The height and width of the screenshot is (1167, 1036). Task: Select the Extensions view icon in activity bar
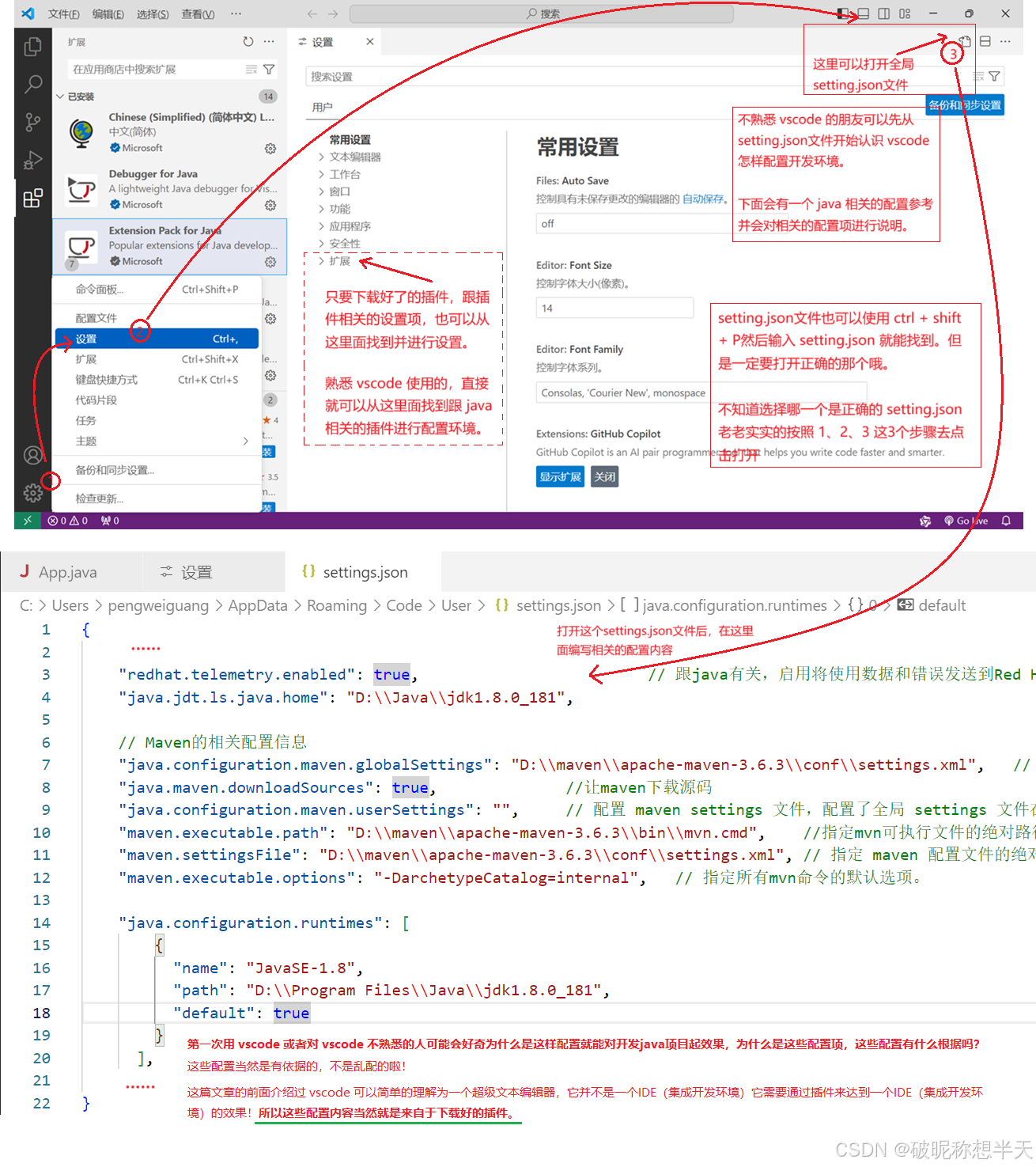point(32,198)
